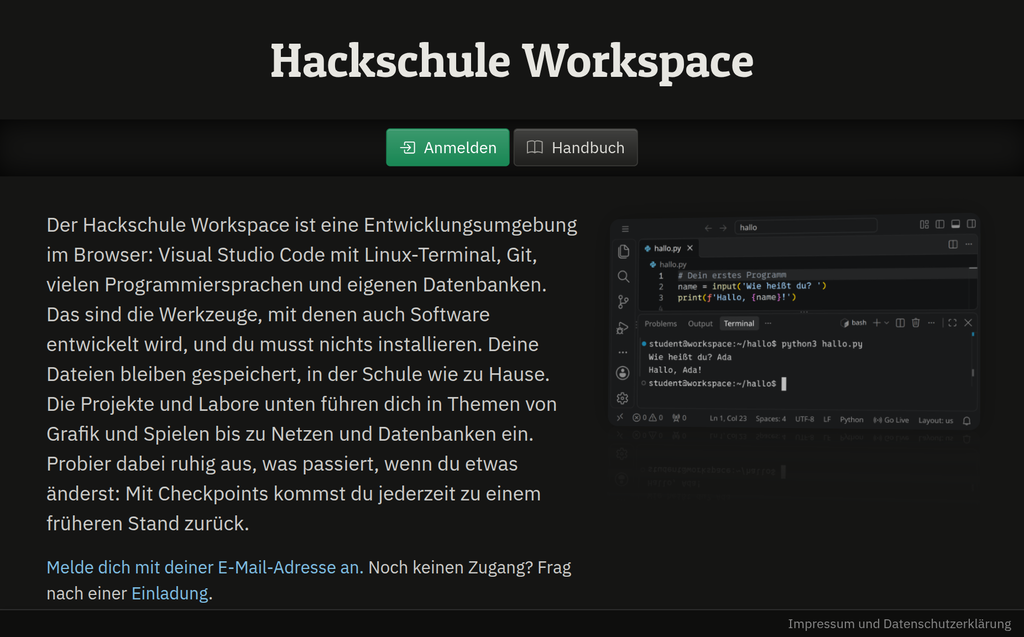This screenshot has height=637, width=1024.
Task: Click the UTF-8 encoding status entry
Action: tap(805, 419)
